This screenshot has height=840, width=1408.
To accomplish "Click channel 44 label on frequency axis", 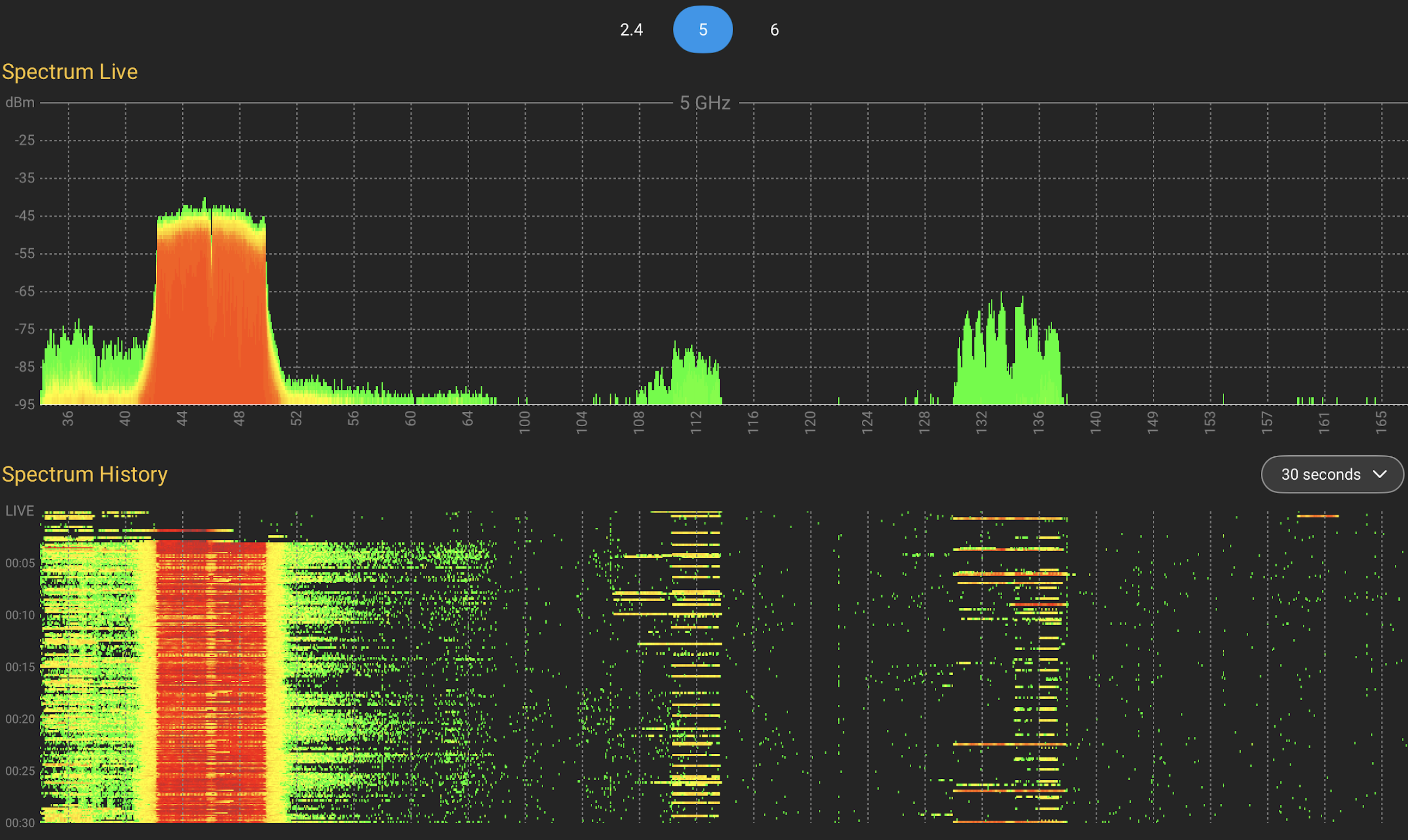I will [x=182, y=419].
